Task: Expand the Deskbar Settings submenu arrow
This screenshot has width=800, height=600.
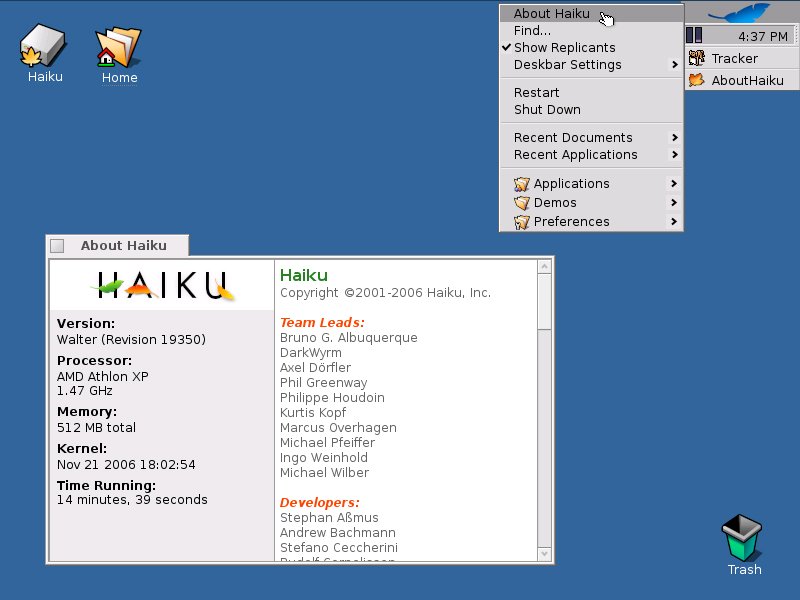Action: click(674, 64)
